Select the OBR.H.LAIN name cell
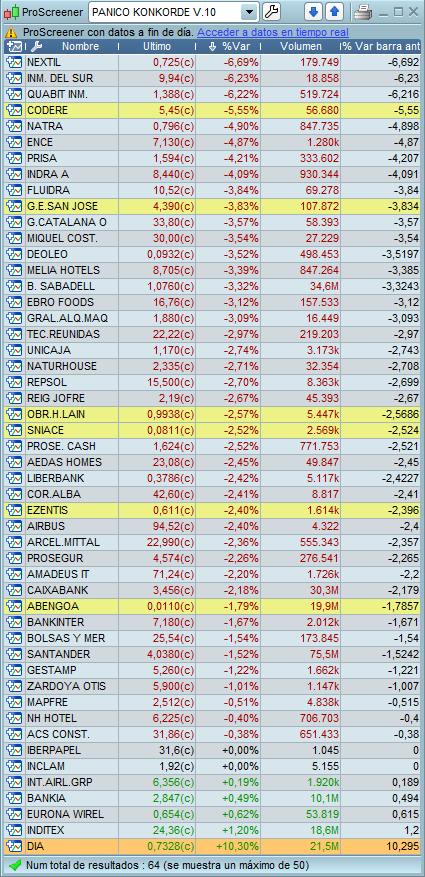425x877 pixels. [70, 414]
